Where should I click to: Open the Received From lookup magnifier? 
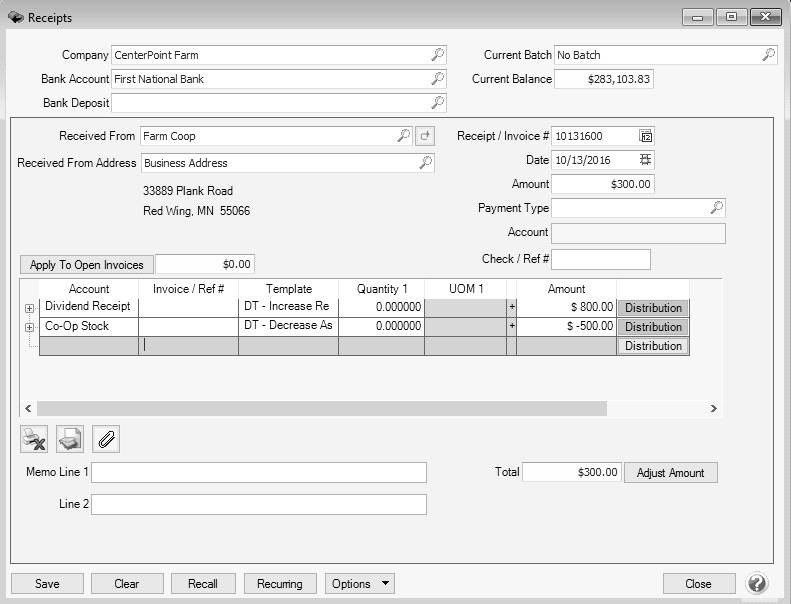coord(403,136)
